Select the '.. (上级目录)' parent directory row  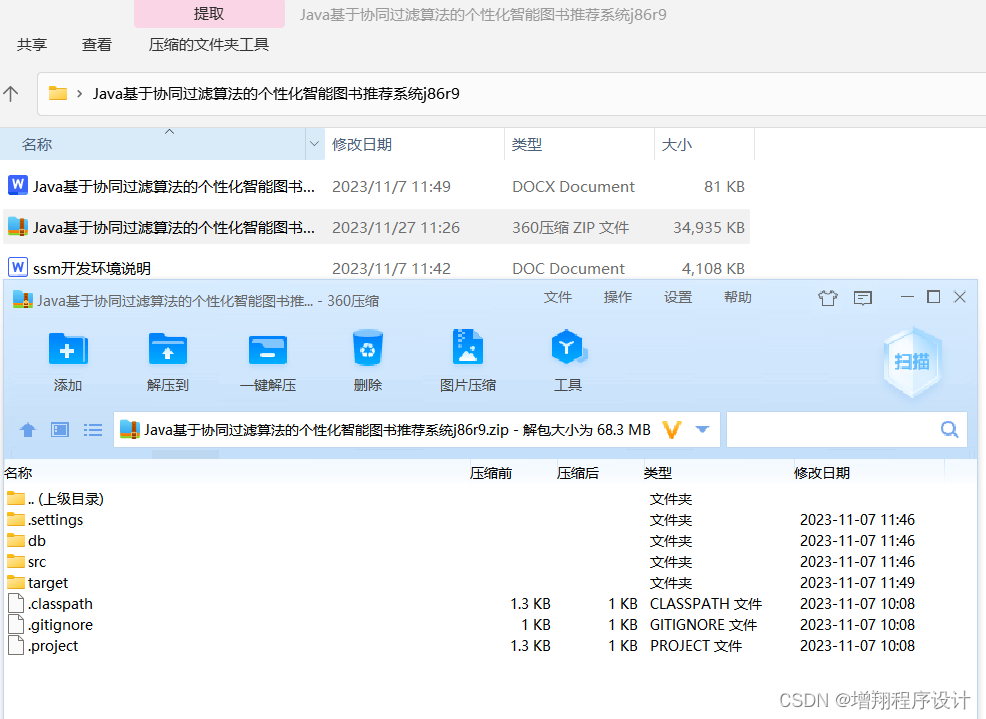490,499
